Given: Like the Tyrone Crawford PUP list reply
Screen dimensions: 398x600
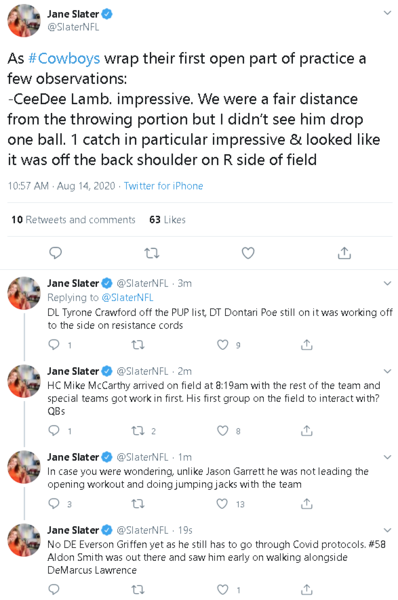Looking at the screenshot, I should click(223, 345).
